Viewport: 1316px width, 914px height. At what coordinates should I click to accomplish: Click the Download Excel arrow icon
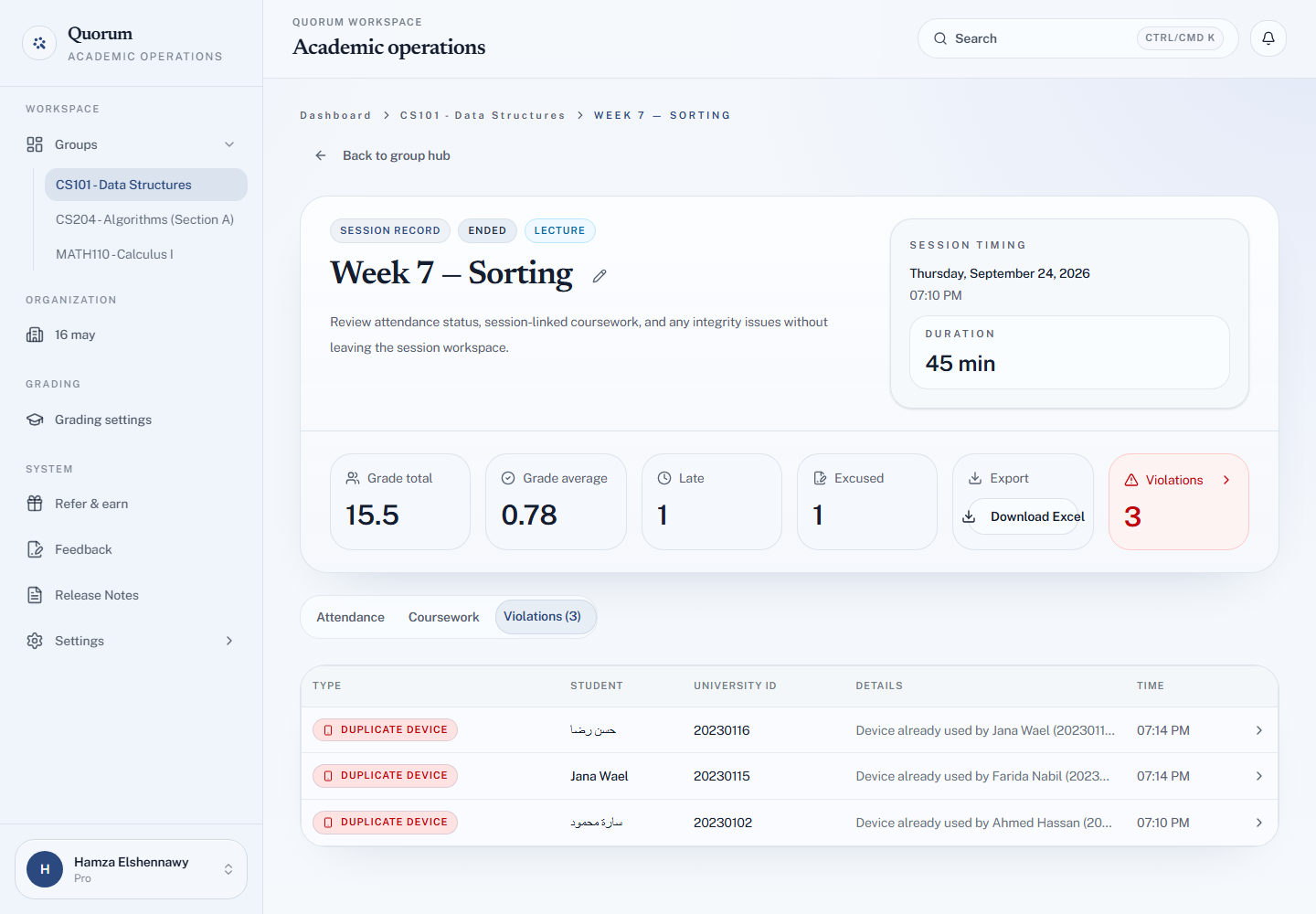pos(969,516)
